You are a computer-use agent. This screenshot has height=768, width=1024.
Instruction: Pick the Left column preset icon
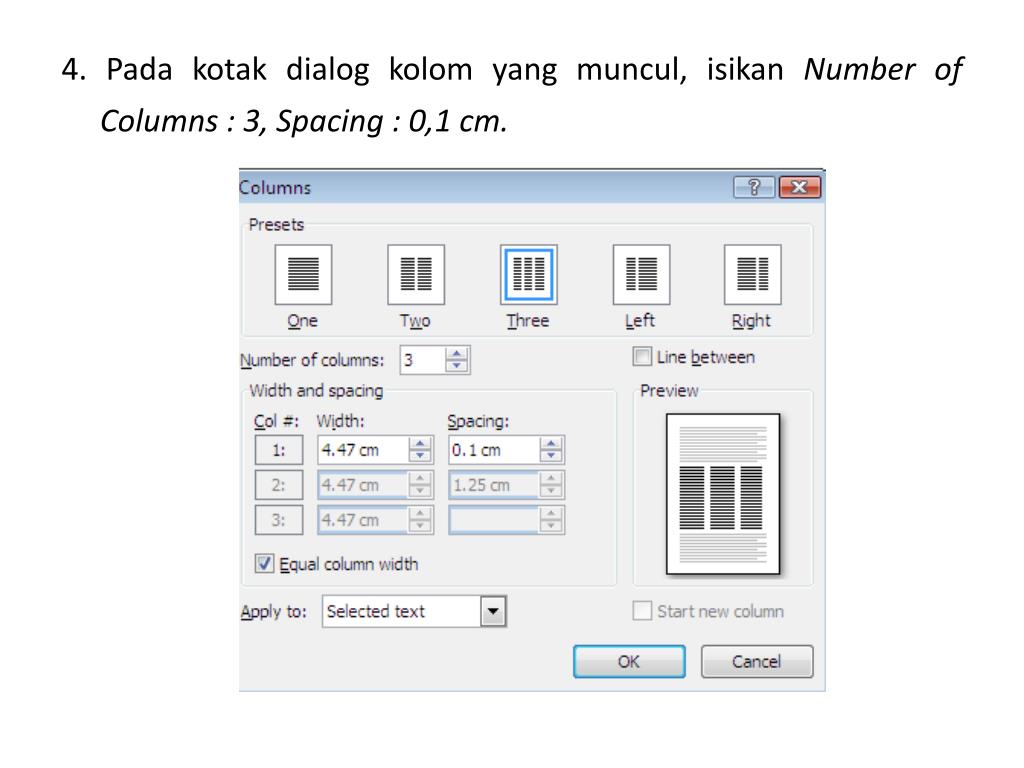tap(641, 274)
